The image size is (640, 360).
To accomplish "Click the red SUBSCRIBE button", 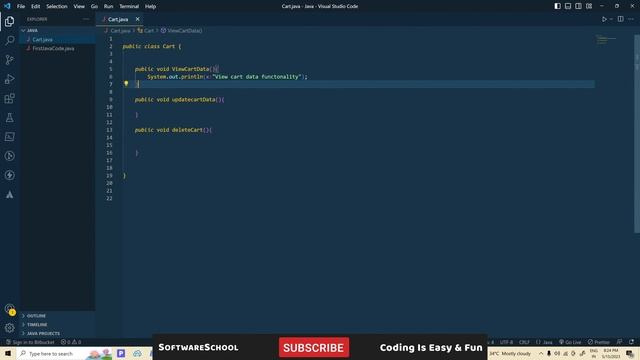I will click(314, 347).
